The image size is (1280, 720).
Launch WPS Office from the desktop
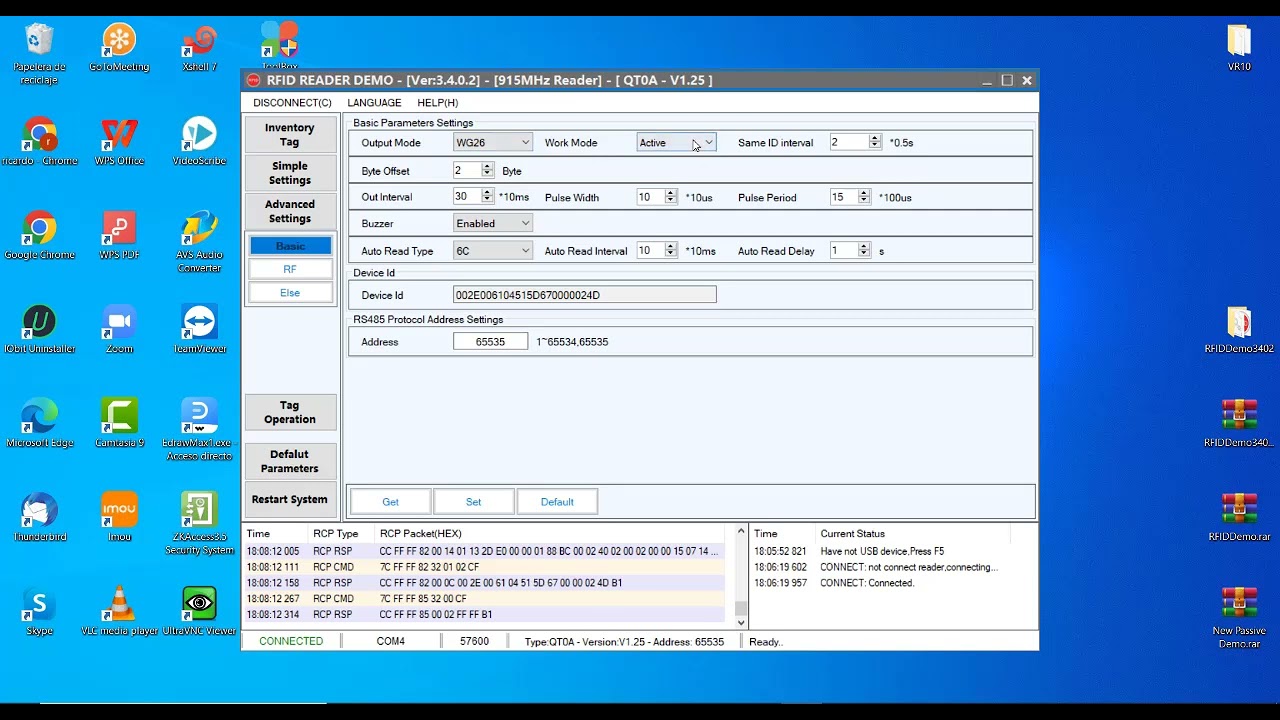pos(119,141)
